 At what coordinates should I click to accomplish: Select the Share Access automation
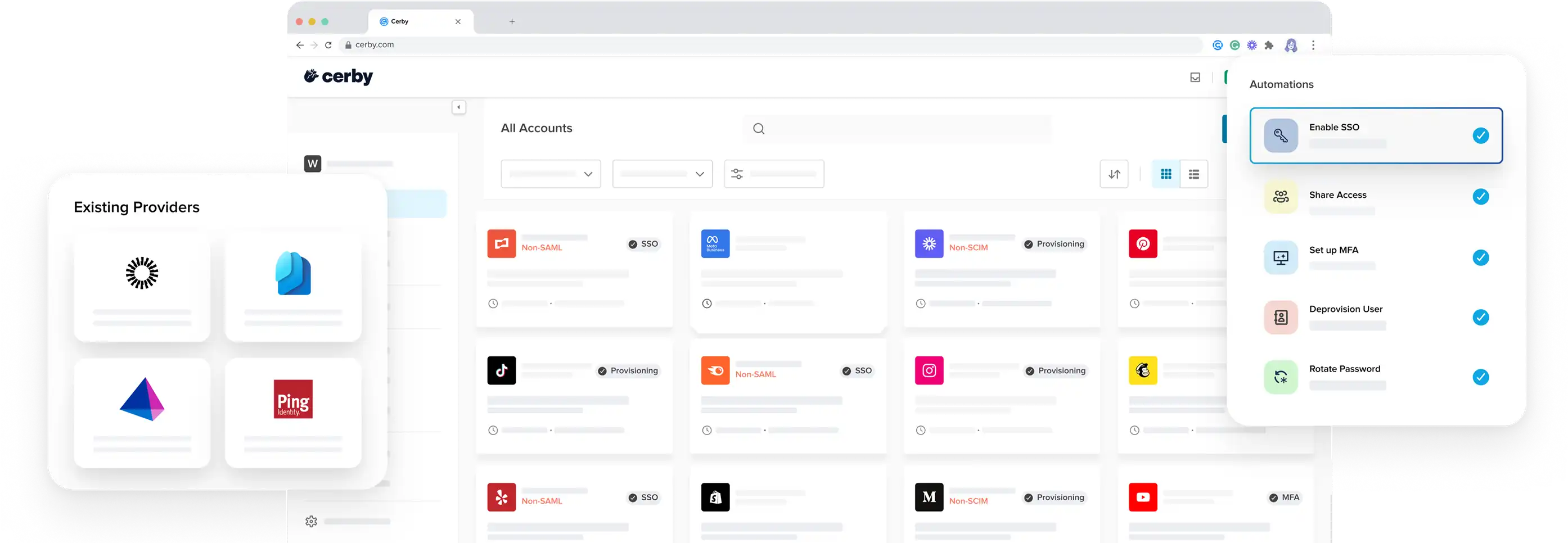coord(1376,197)
